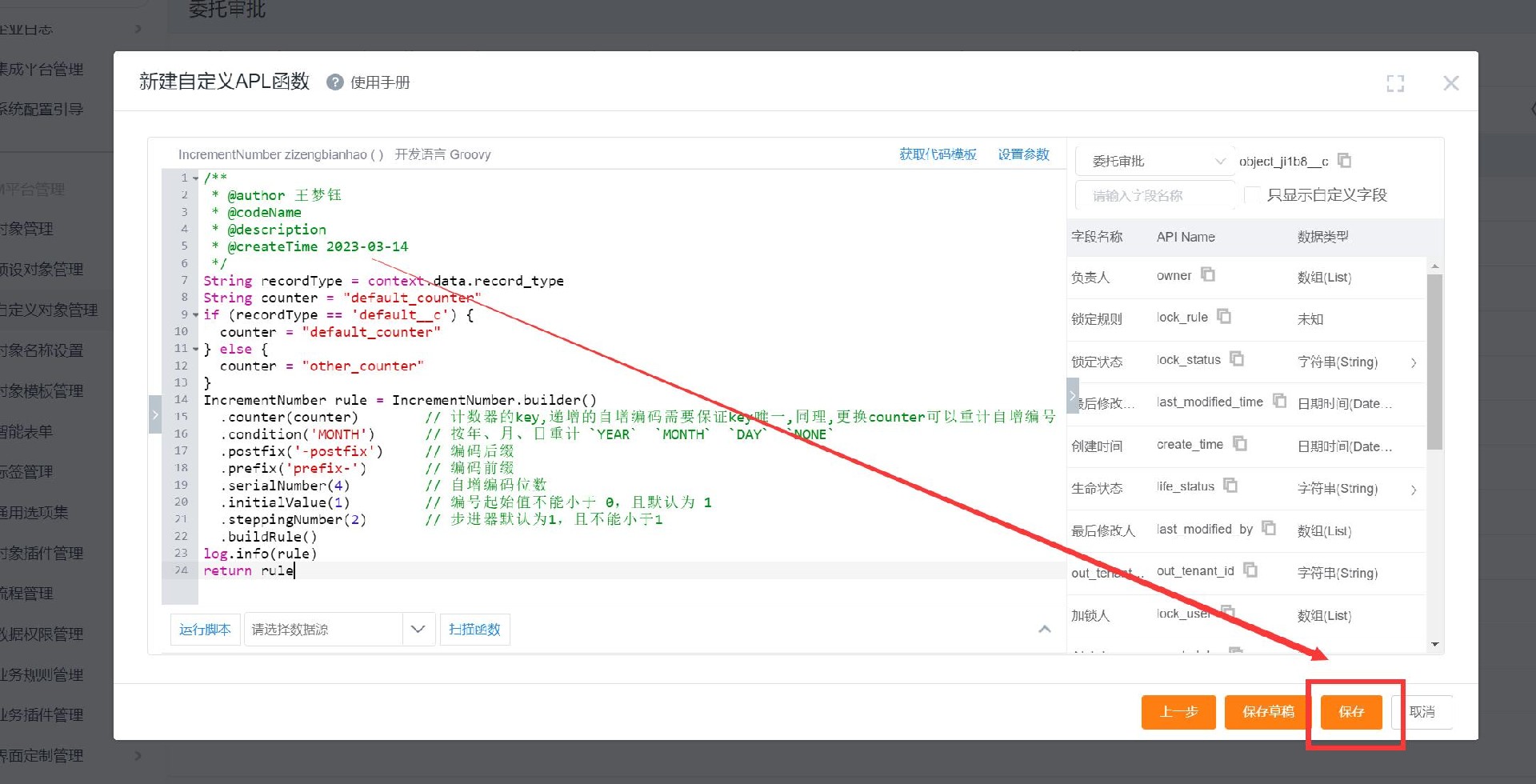Click line 24 'return rule' in editor

[x=249, y=570]
